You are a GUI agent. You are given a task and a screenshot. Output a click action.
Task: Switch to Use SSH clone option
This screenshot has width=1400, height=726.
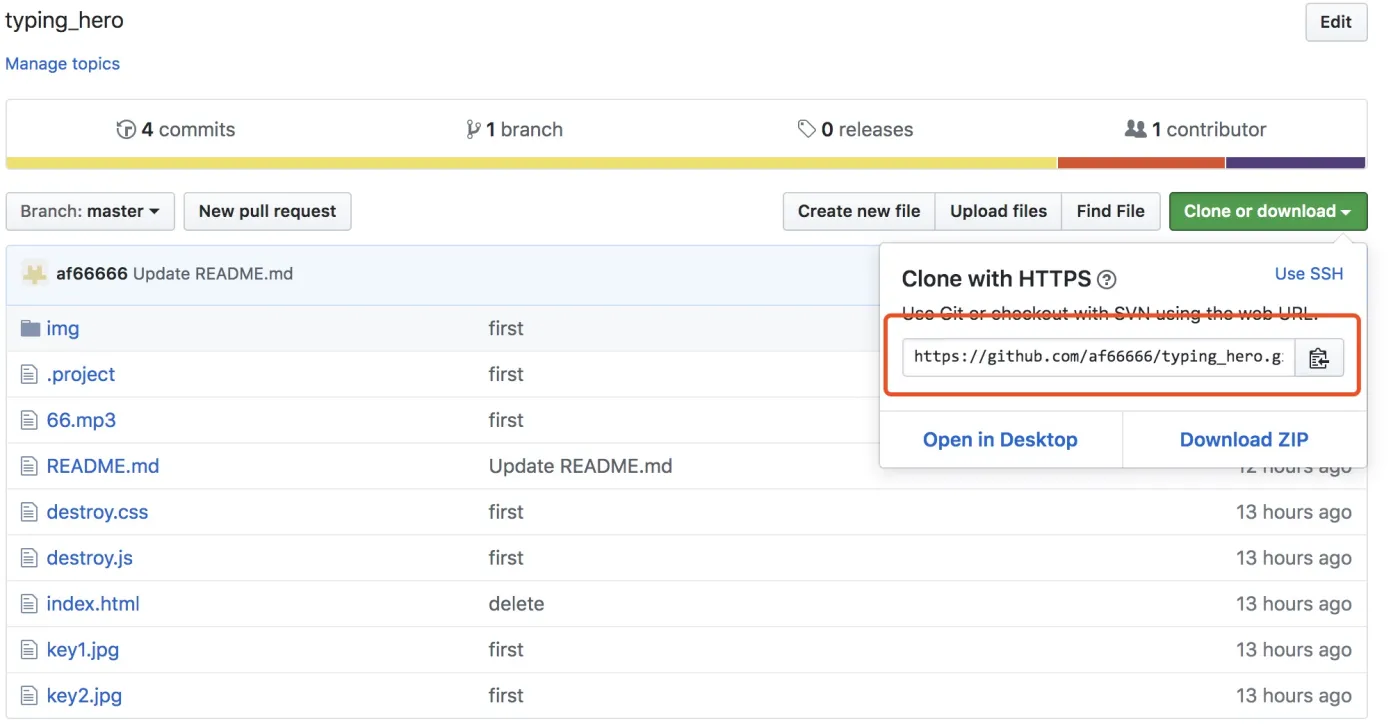[1309, 274]
